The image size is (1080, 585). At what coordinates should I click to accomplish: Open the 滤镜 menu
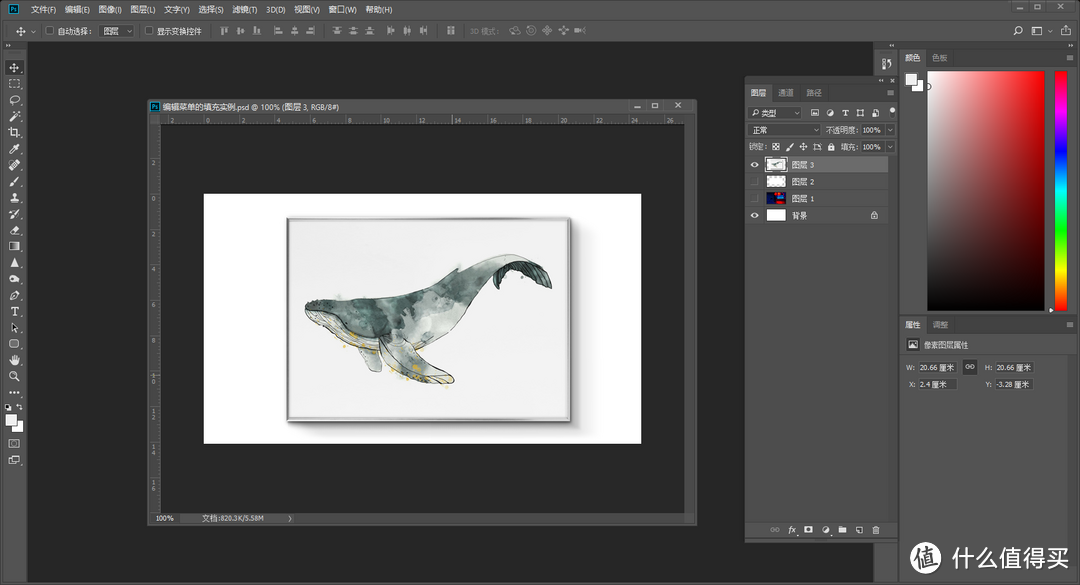point(245,8)
